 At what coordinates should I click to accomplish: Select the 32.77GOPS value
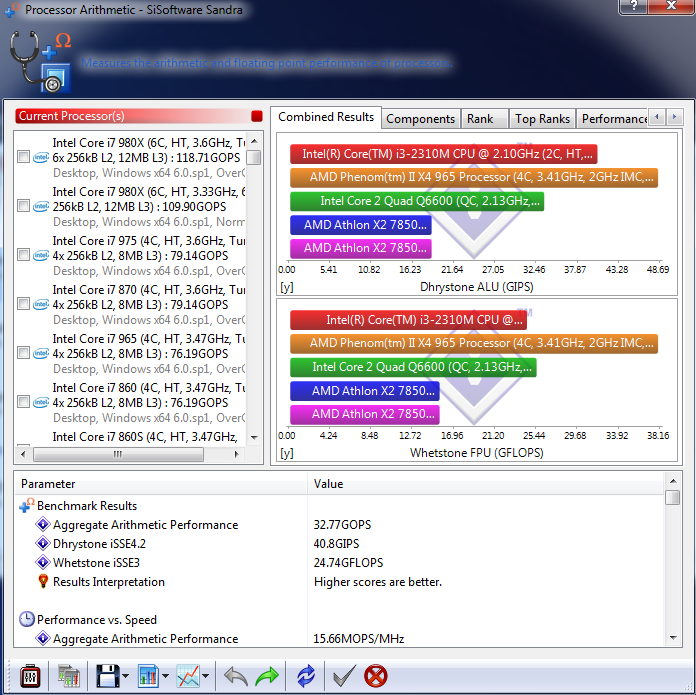(x=342, y=525)
